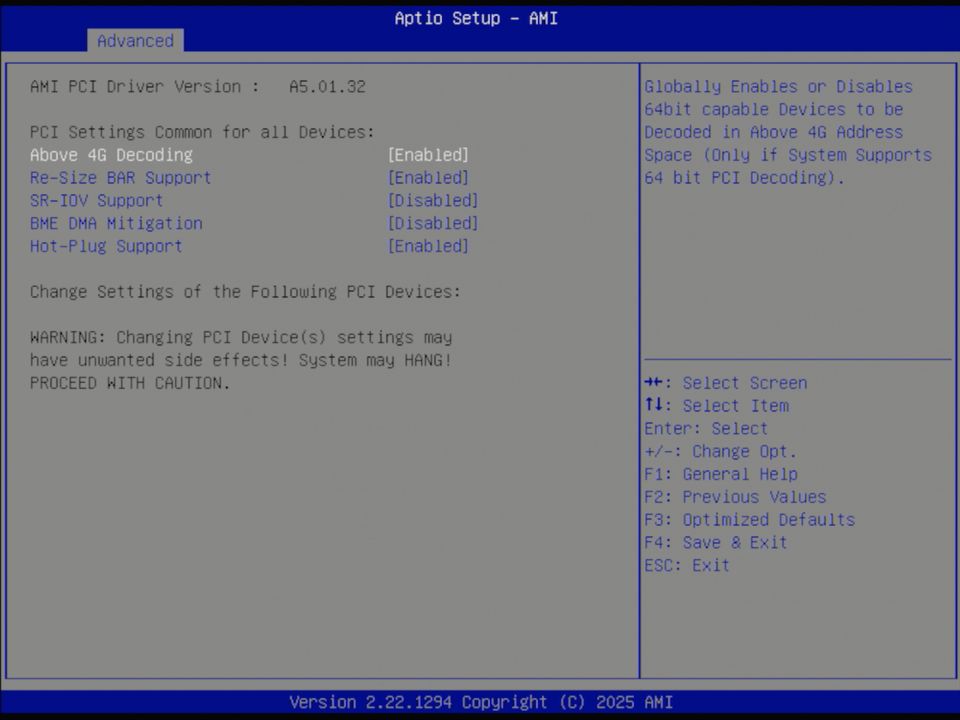Select the Advanced tab
The width and height of the screenshot is (960, 720).
pyautogui.click(x=135, y=41)
